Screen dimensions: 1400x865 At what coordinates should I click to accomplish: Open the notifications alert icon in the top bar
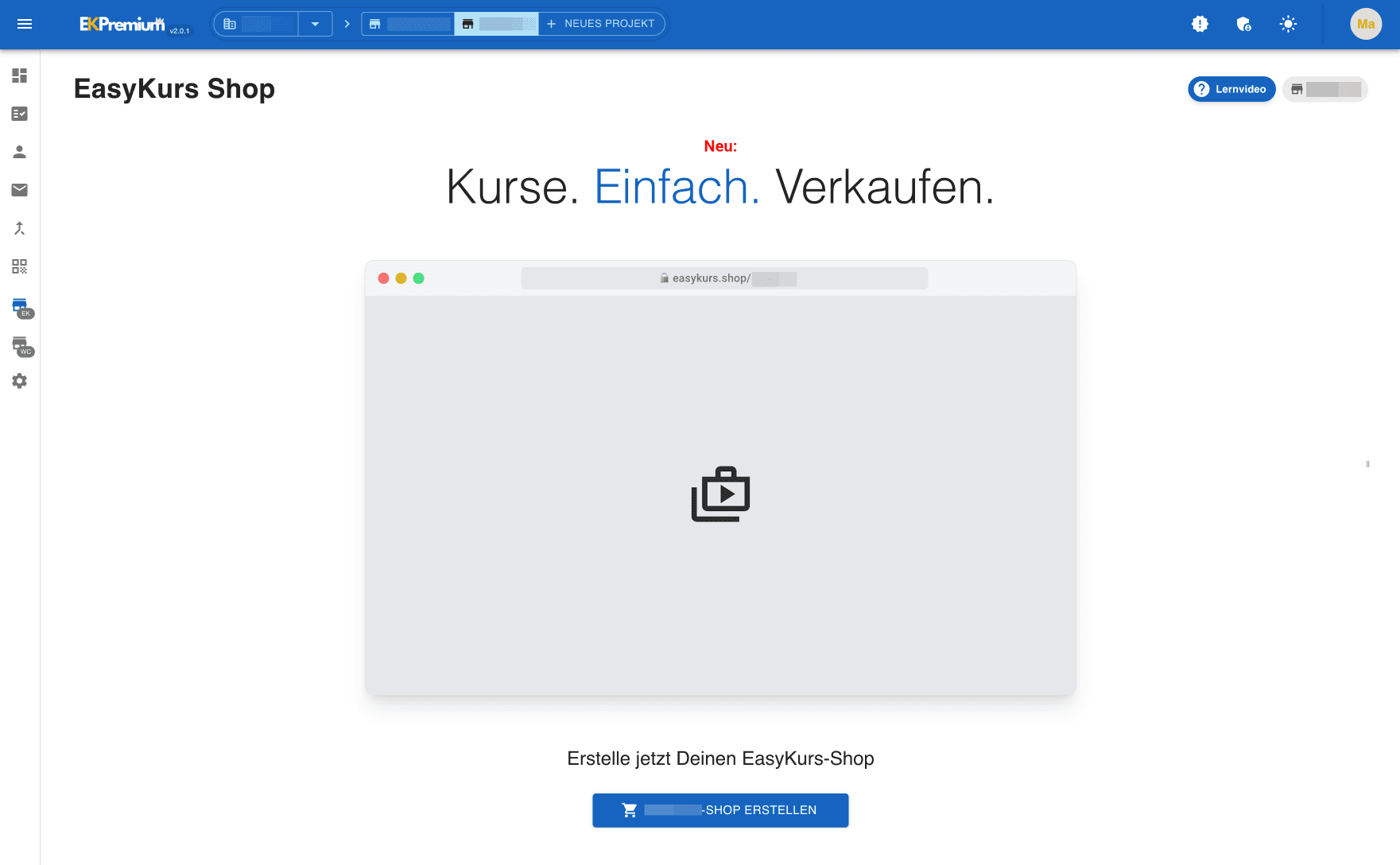[1200, 24]
